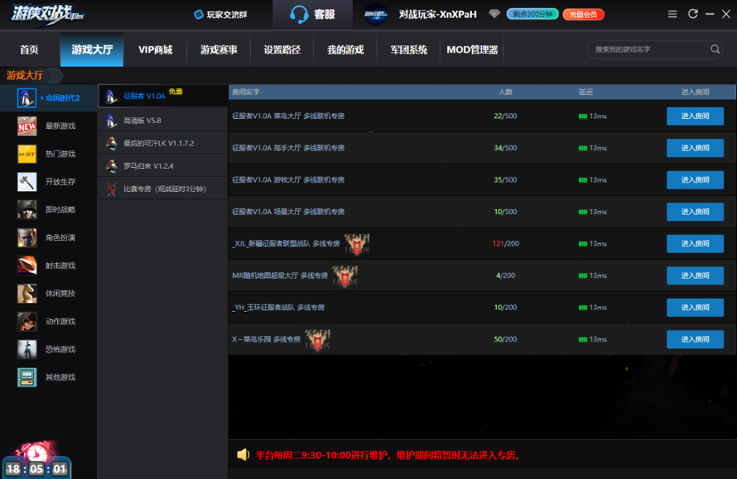Click the refresh icon in title bar

click(x=692, y=14)
